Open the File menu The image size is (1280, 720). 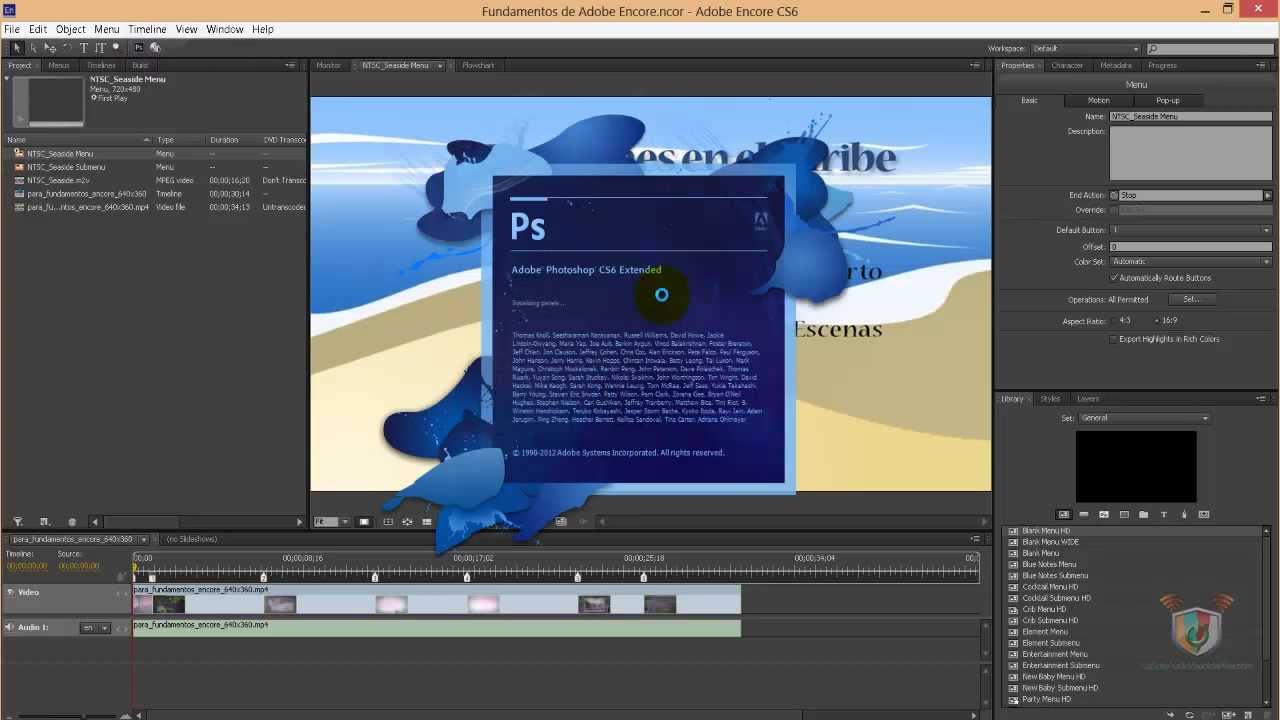coord(12,29)
